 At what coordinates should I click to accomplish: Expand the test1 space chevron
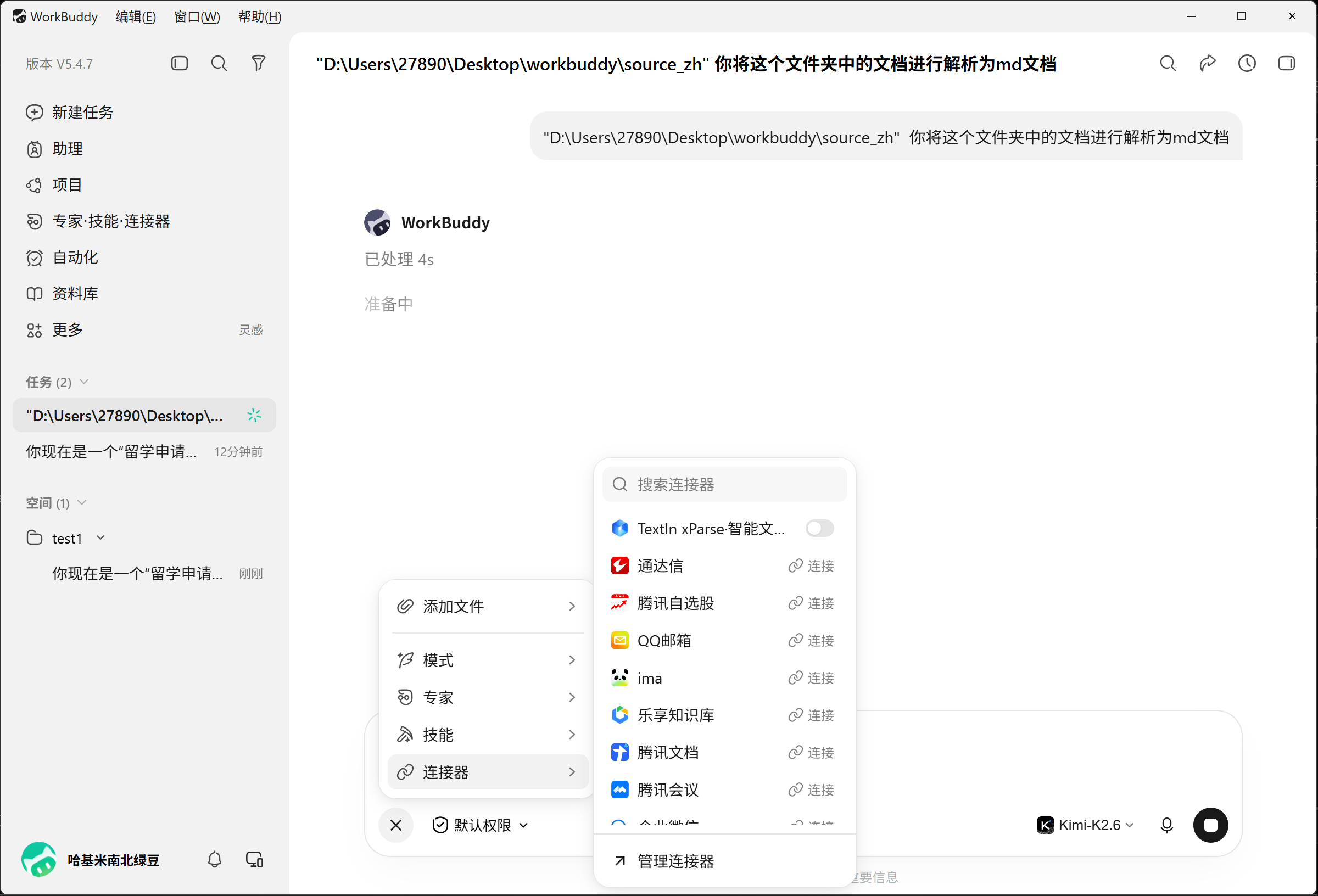point(100,537)
